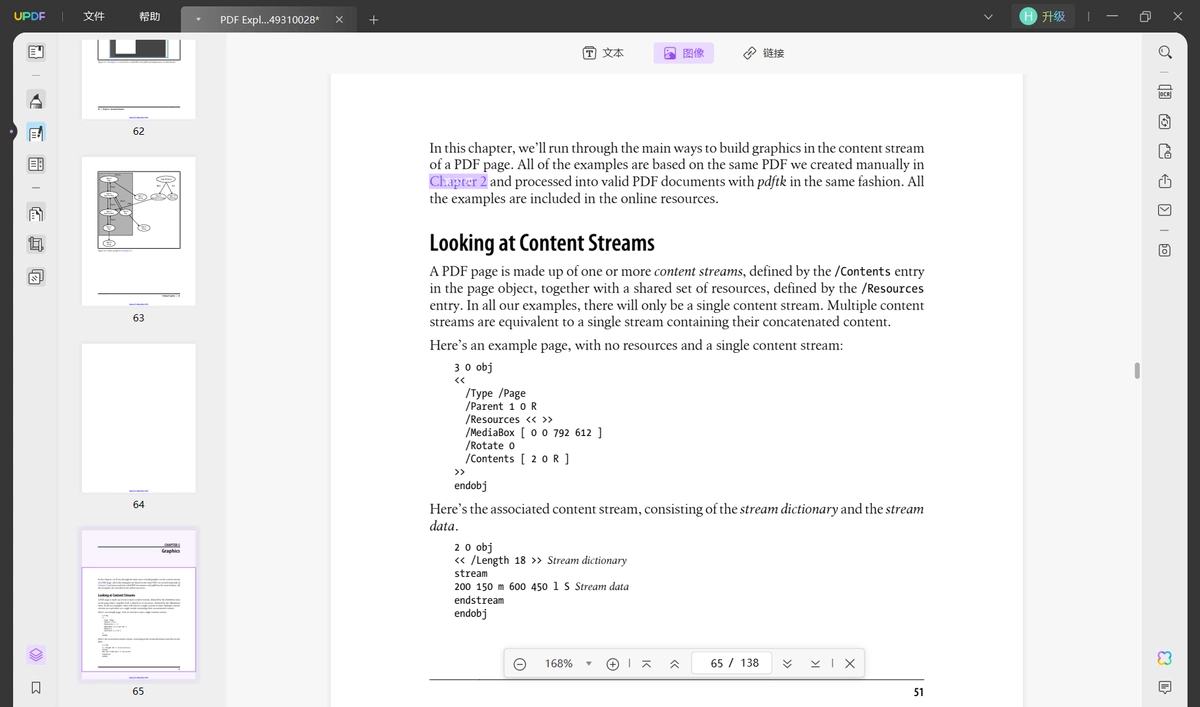Open the 文件 menu
Screen dimensions: 1200x707
point(94,17)
